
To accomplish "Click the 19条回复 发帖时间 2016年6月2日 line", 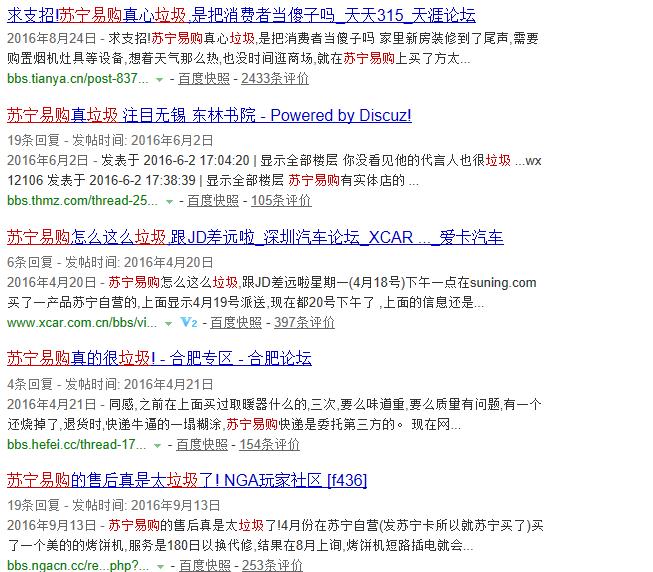I will coord(110,140).
